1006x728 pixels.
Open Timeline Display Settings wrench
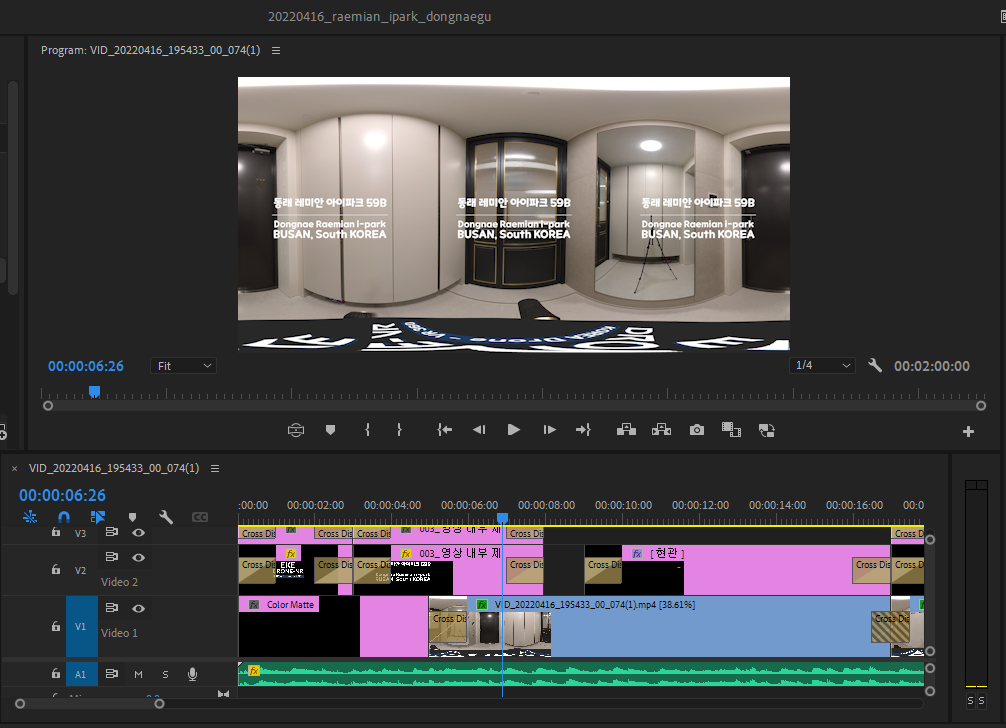[166, 516]
